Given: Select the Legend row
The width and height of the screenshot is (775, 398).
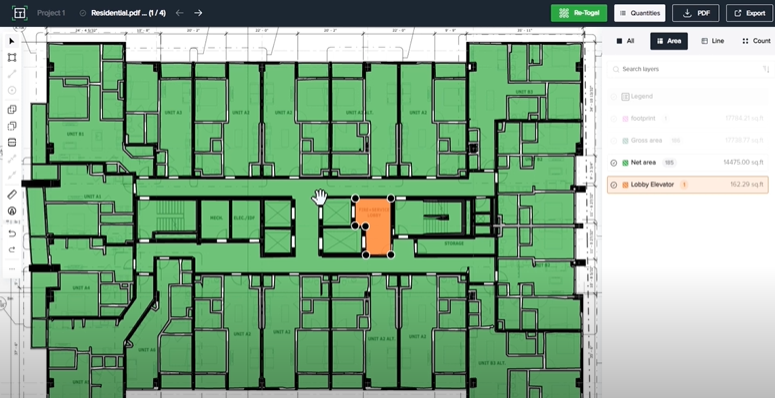Looking at the screenshot, I should [688, 96].
